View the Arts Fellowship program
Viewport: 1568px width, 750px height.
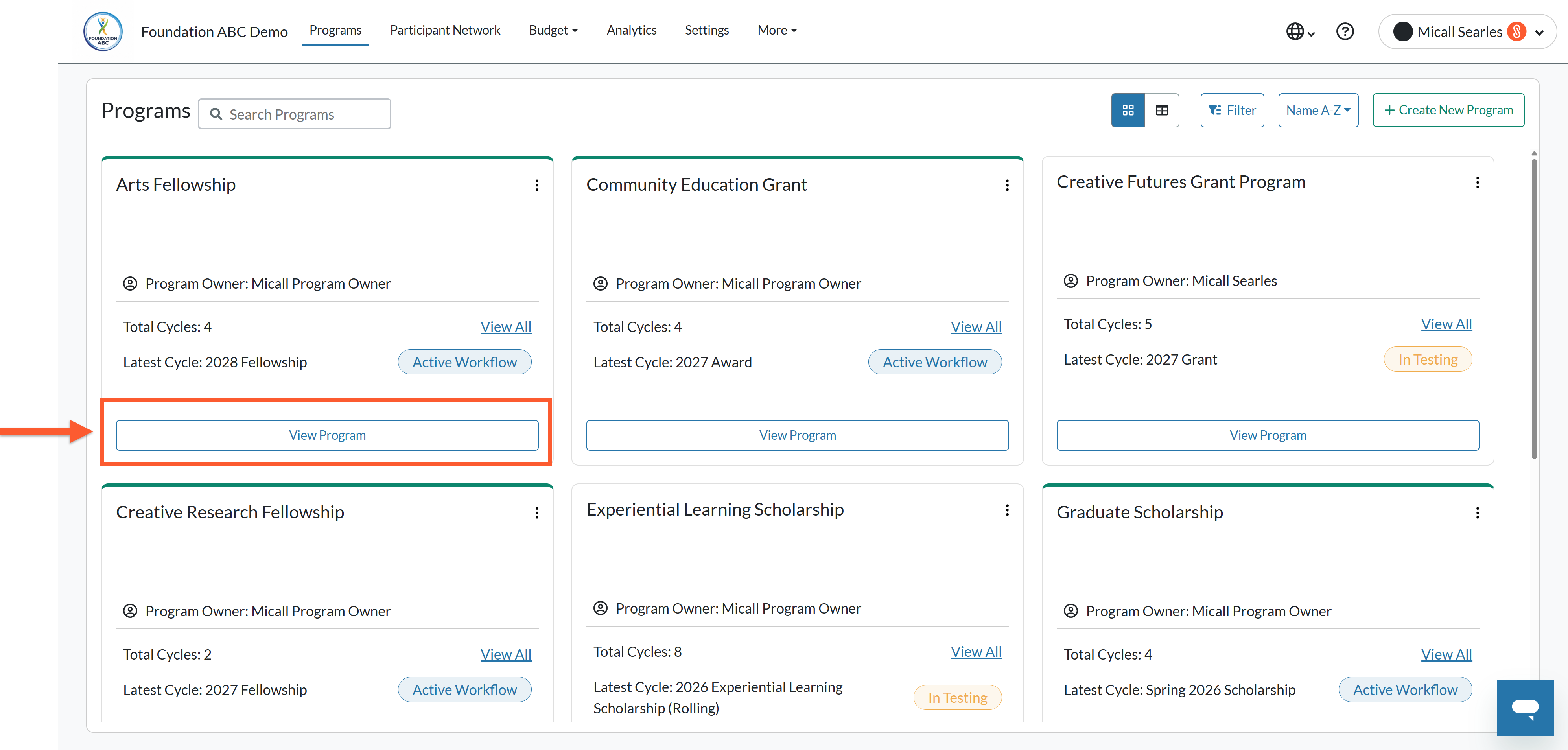pyautogui.click(x=328, y=435)
